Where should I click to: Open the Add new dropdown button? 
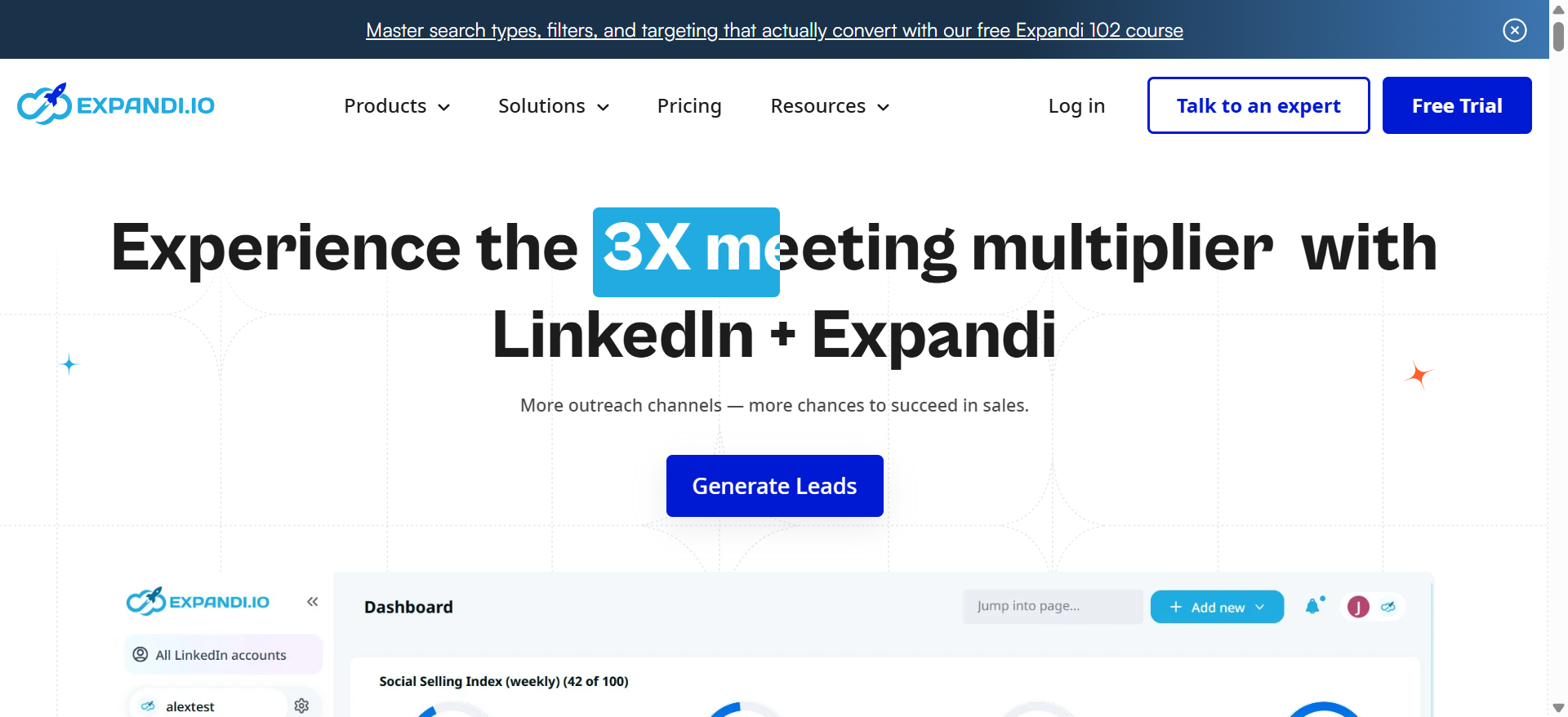coord(1217,607)
